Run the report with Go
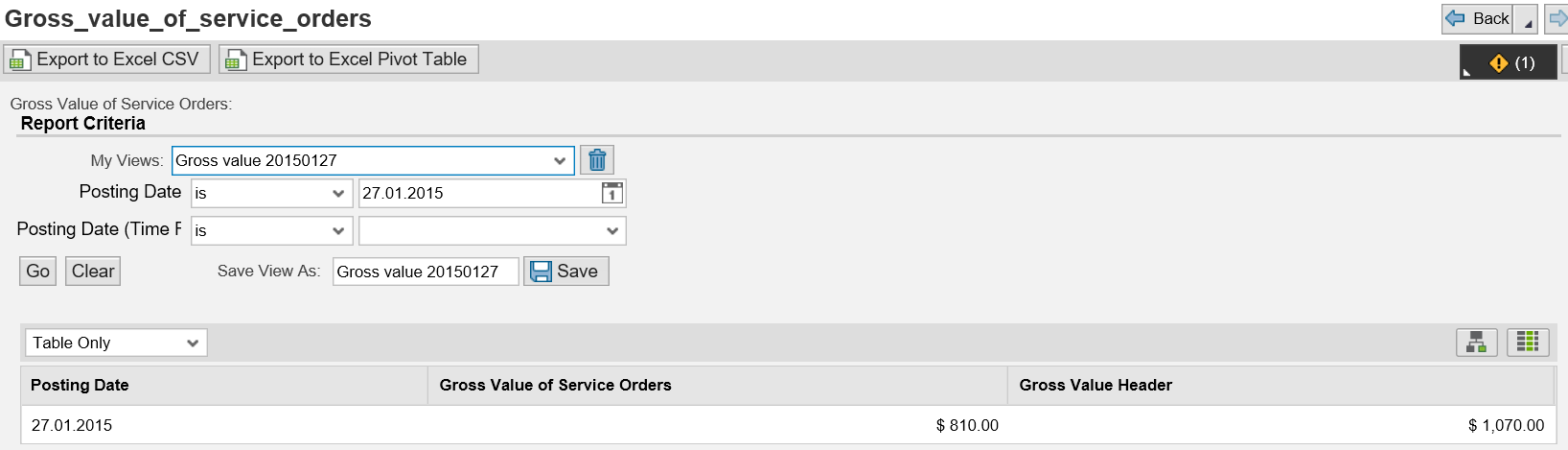1568x450 pixels. (38, 272)
